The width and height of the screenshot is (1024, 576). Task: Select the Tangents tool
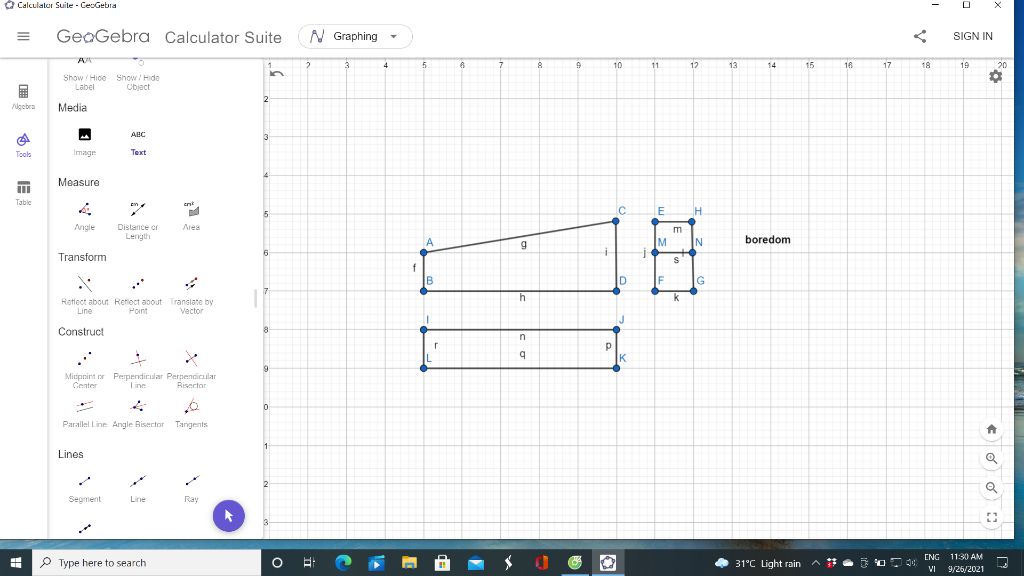pyautogui.click(x=191, y=413)
